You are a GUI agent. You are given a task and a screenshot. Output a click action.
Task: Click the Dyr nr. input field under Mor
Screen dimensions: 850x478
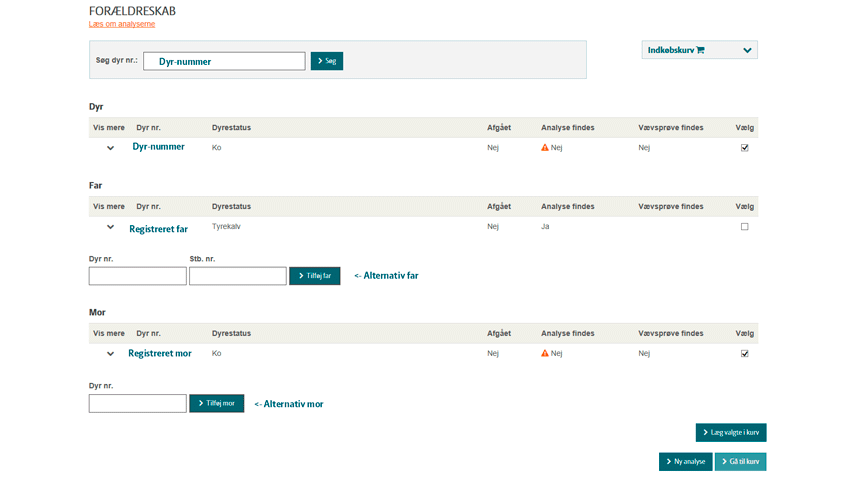click(137, 404)
